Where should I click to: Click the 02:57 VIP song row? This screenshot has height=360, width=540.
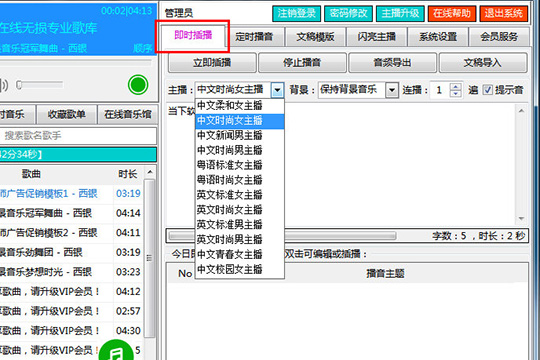click(72, 311)
